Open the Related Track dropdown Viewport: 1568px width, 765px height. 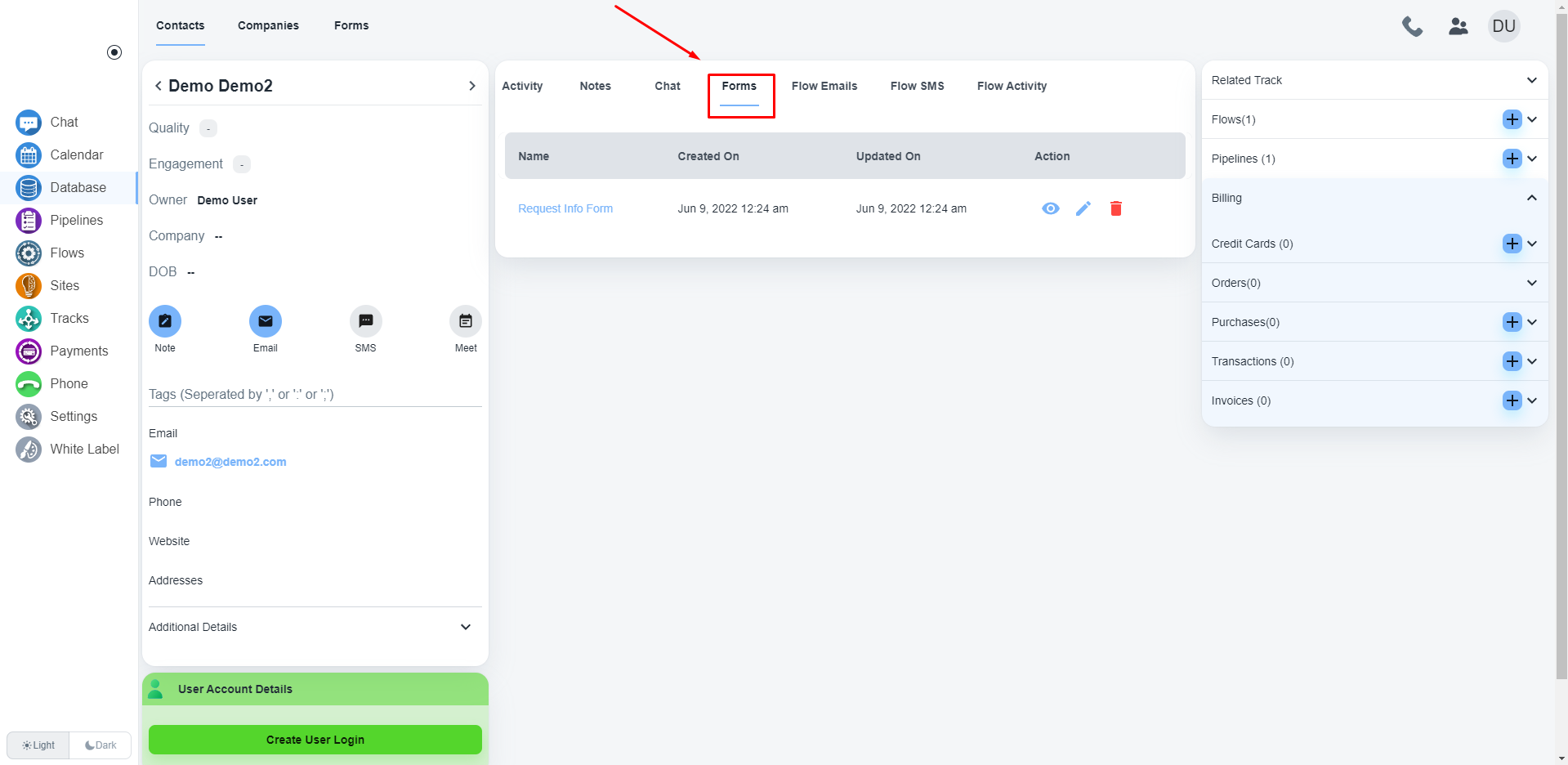coord(1531,80)
